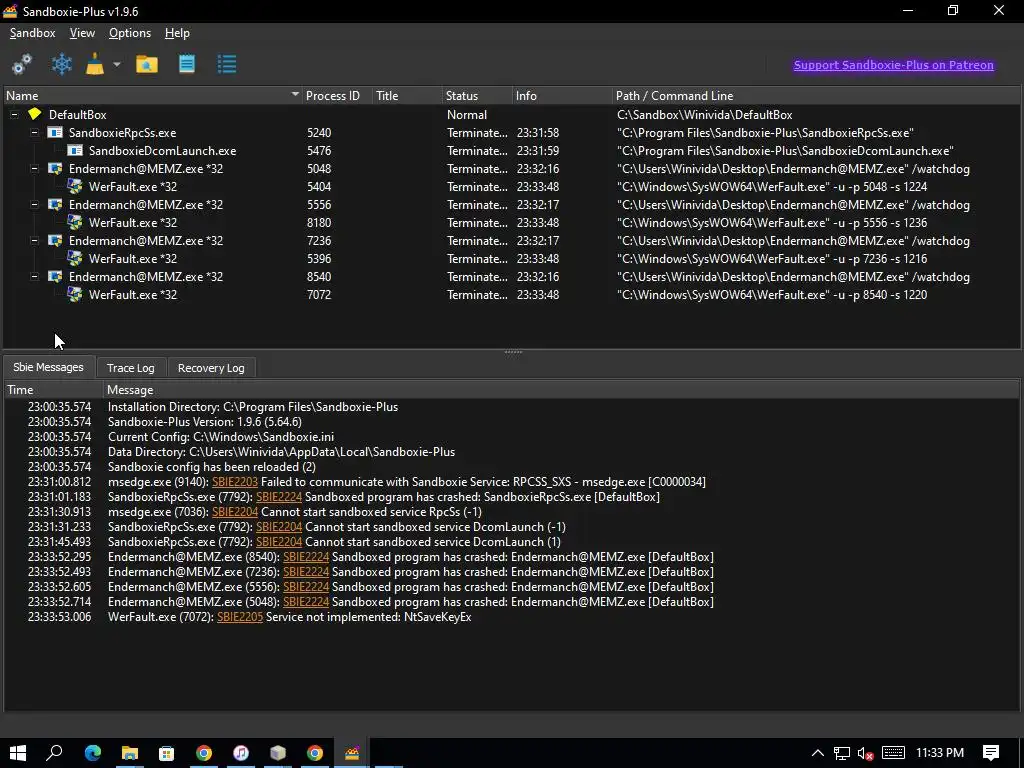Select 'Sandboxie config has been reloaded (2)' message
The image size is (1024, 768).
[212, 467]
